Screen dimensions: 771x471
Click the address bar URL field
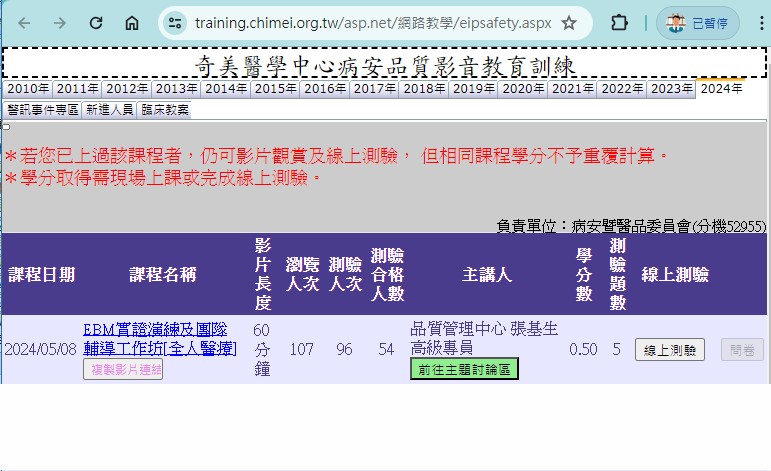[370, 23]
